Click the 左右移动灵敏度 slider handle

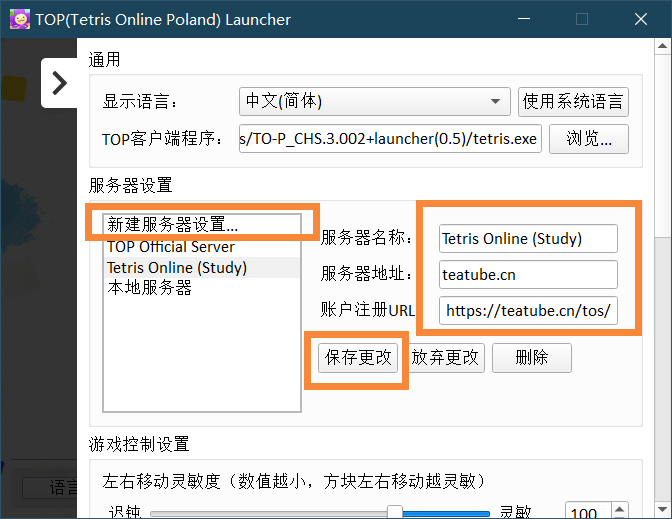395,513
